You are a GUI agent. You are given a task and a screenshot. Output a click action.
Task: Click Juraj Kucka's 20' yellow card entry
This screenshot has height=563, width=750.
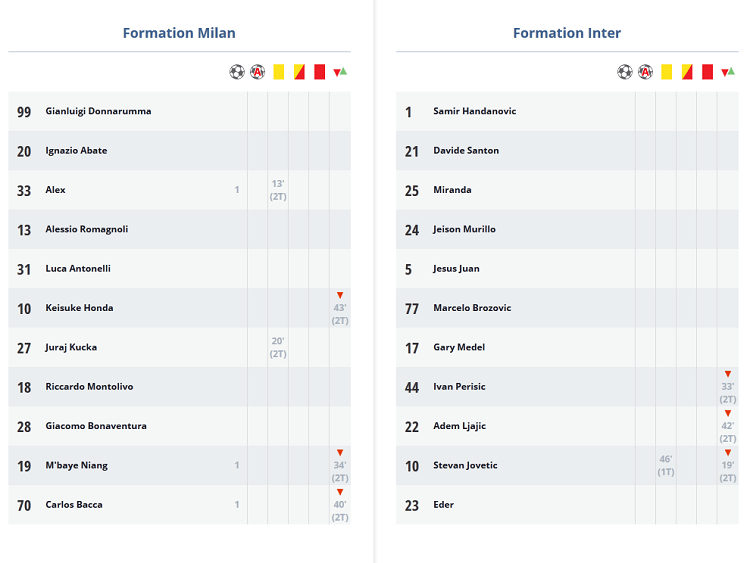[278, 347]
